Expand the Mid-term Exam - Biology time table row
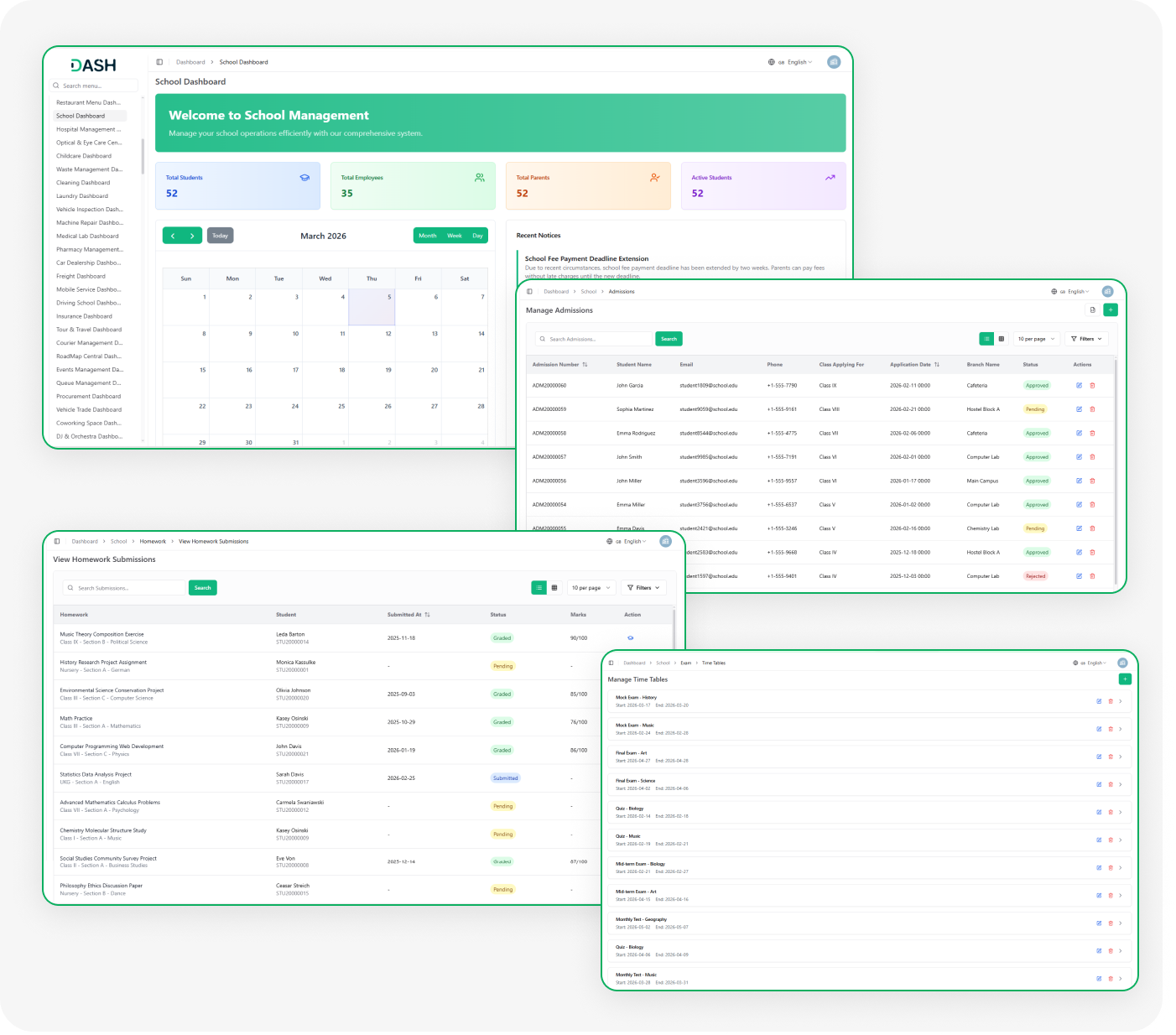 tap(1121, 867)
